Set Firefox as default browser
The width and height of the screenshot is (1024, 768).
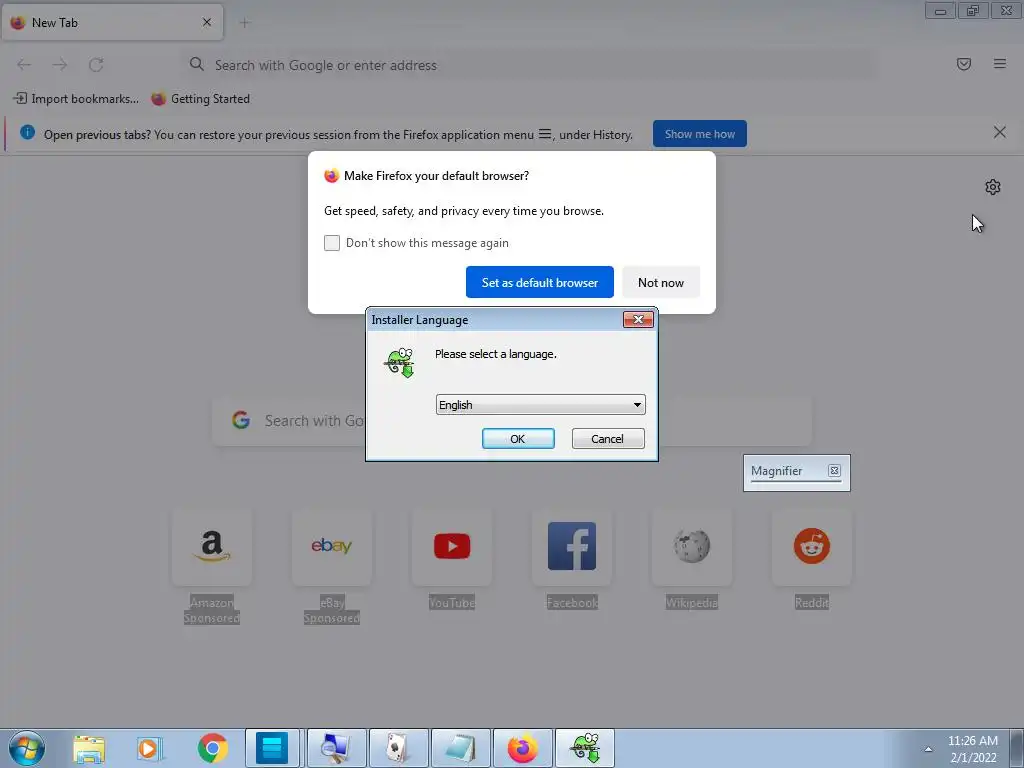[539, 282]
